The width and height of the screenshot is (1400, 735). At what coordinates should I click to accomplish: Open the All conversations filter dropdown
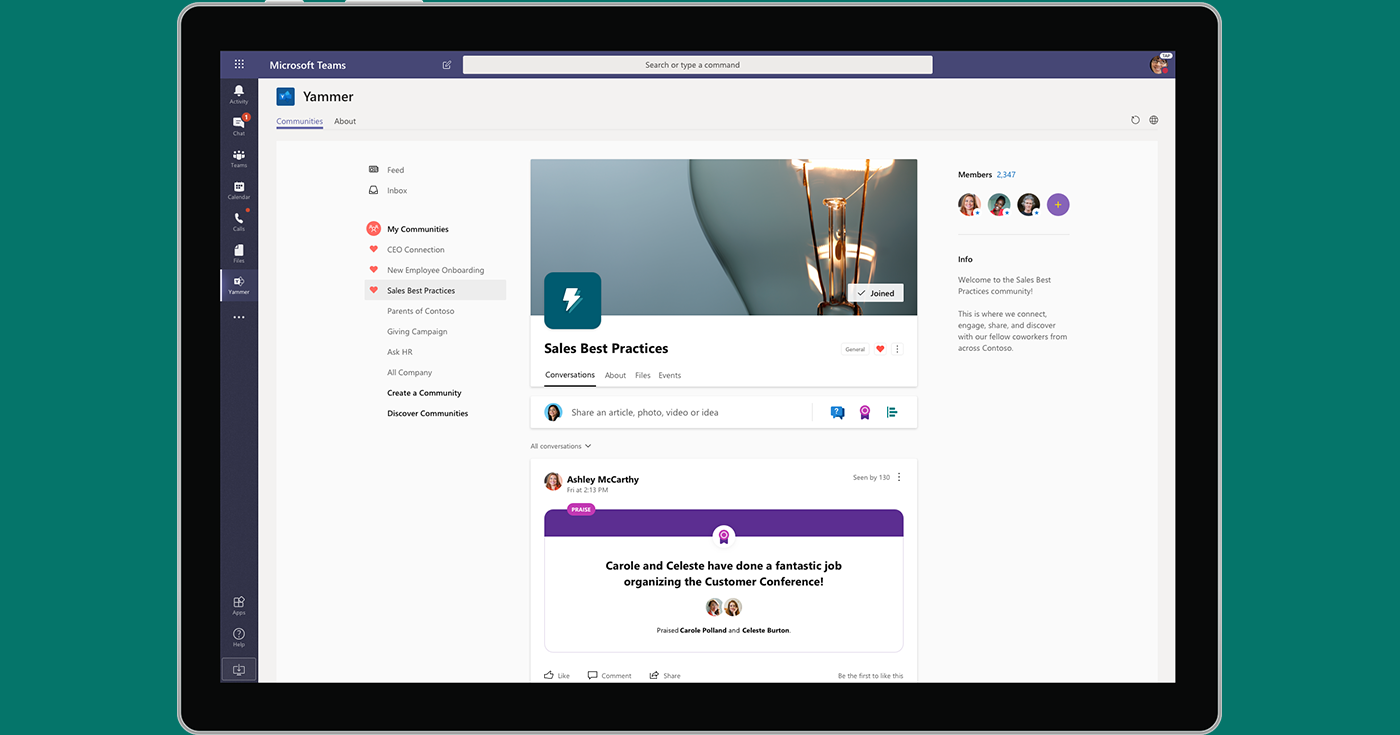click(x=560, y=446)
